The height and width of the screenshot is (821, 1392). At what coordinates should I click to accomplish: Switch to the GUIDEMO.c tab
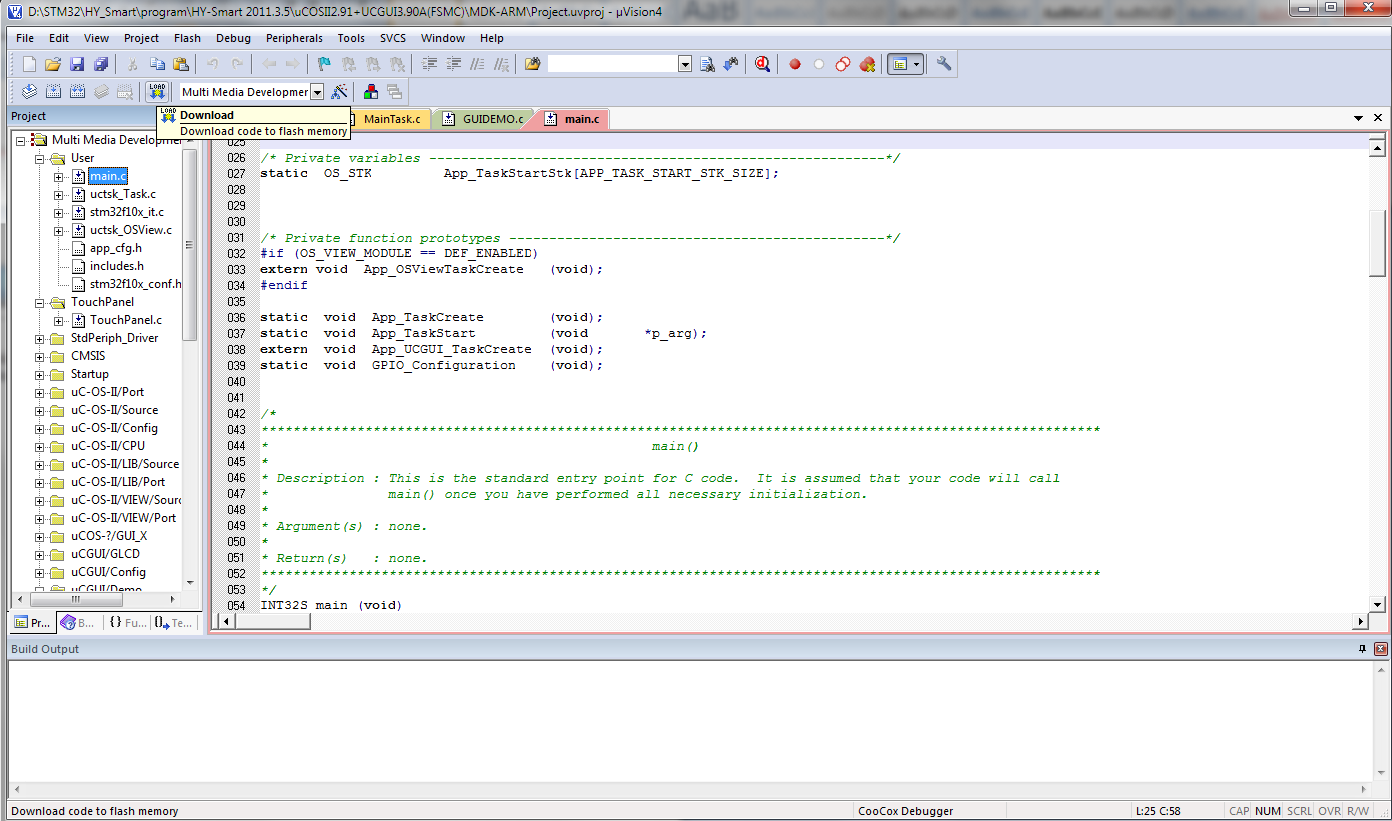483,119
